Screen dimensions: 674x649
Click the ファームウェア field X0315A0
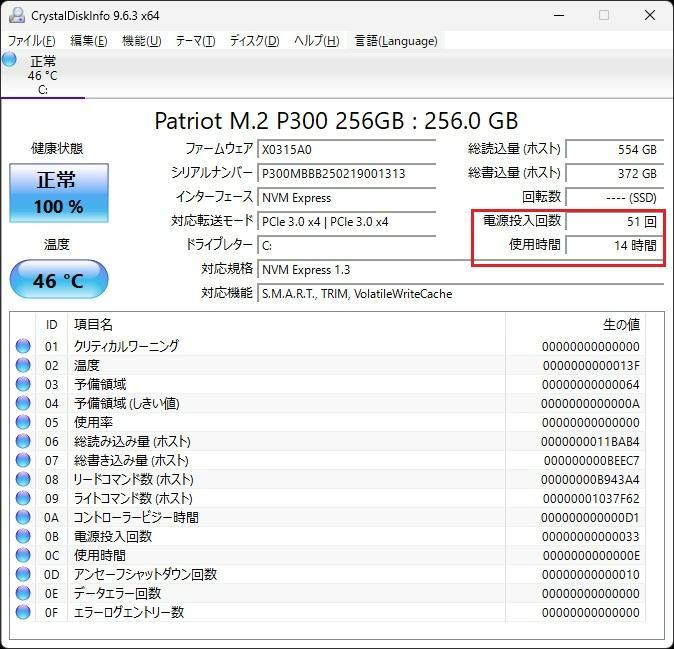click(x=346, y=149)
